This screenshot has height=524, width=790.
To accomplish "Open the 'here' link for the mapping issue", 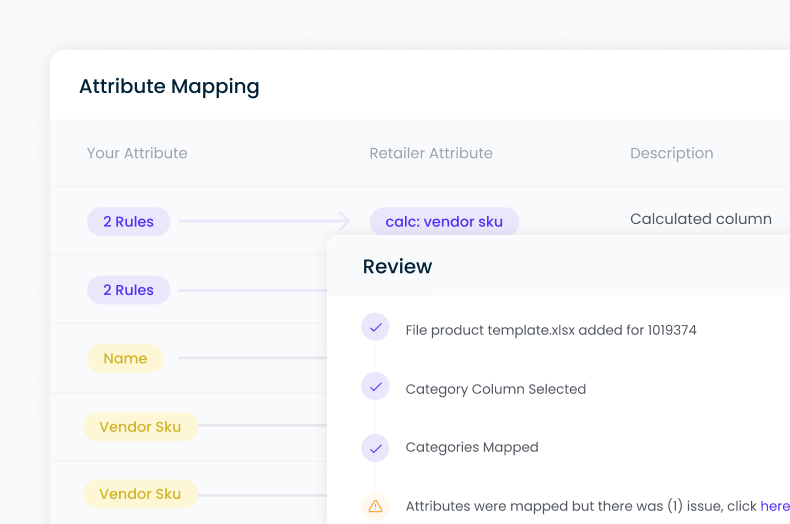I will (x=775, y=506).
